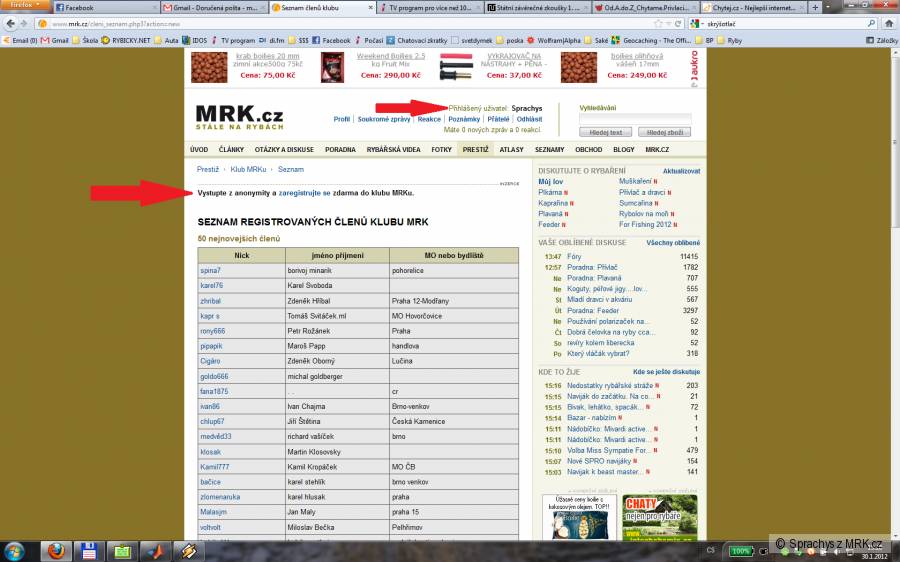900x562 pixels.
Task: Open the Profil link
Action: [342, 119]
